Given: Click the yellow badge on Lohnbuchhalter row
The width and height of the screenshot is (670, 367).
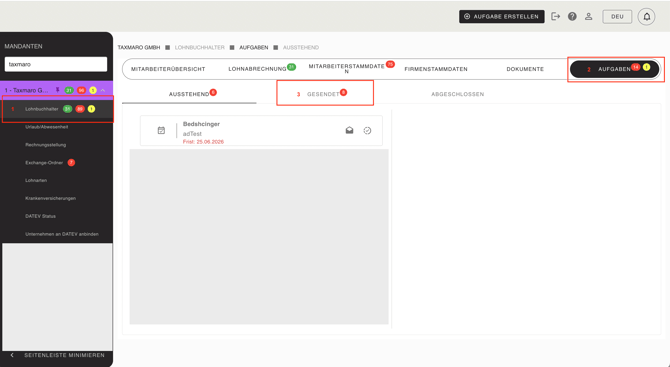Looking at the screenshot, I should (x=91, y=109).
